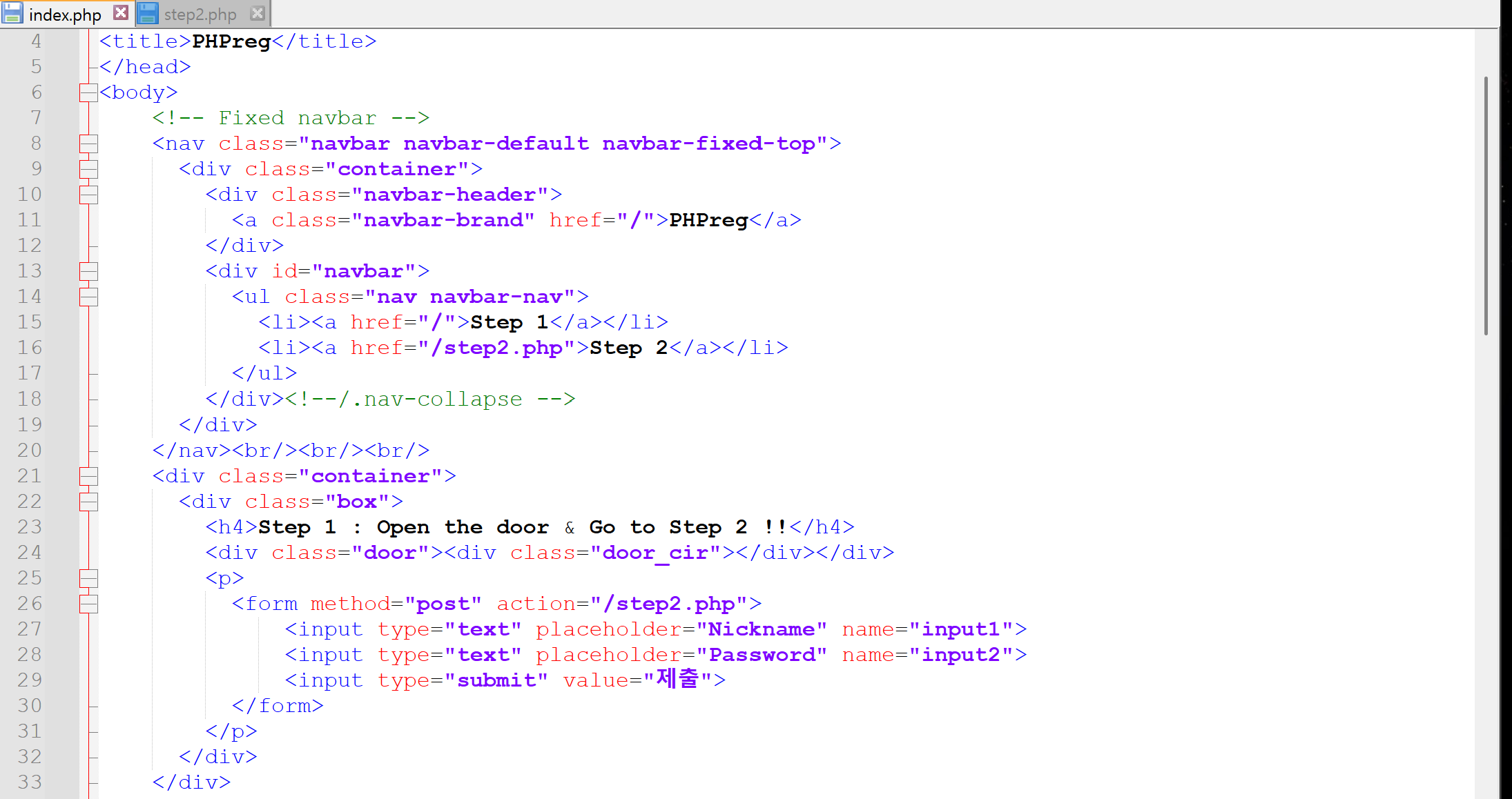Collapse the container div at line 9
The image size is (1512, 799).
[88, 169]
